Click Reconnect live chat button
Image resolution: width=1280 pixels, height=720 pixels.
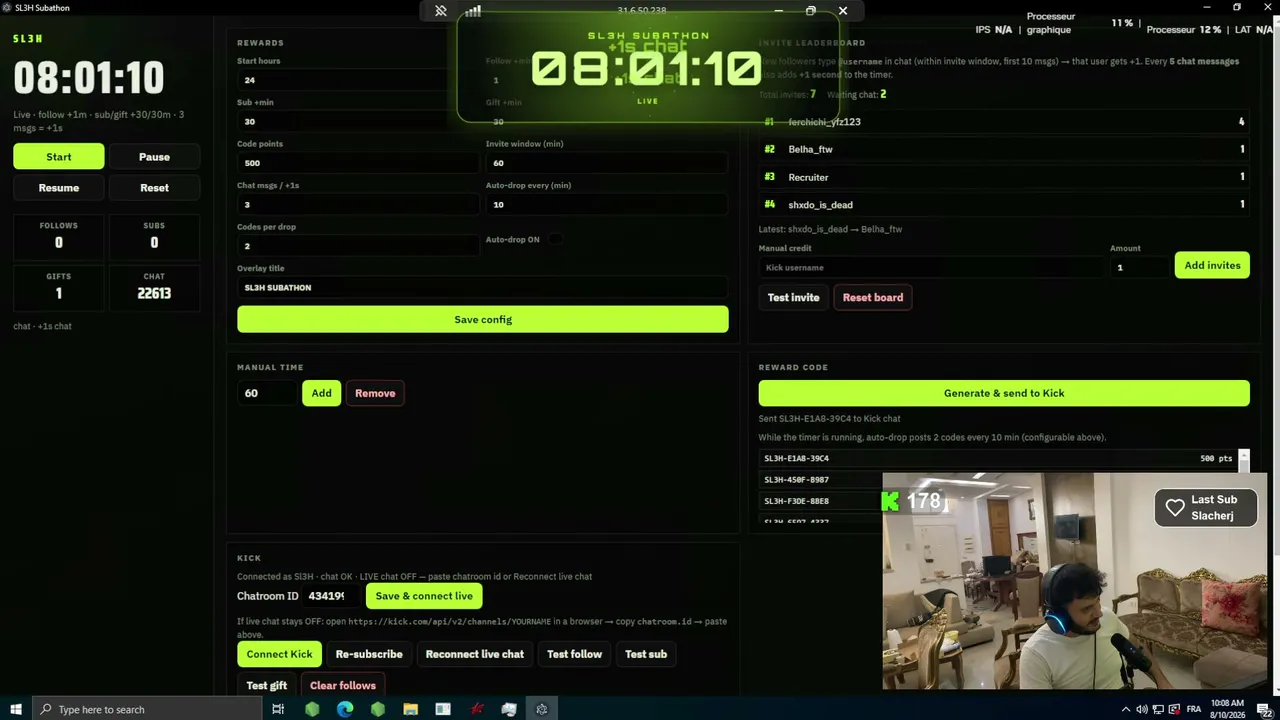(x=475, y=654)
